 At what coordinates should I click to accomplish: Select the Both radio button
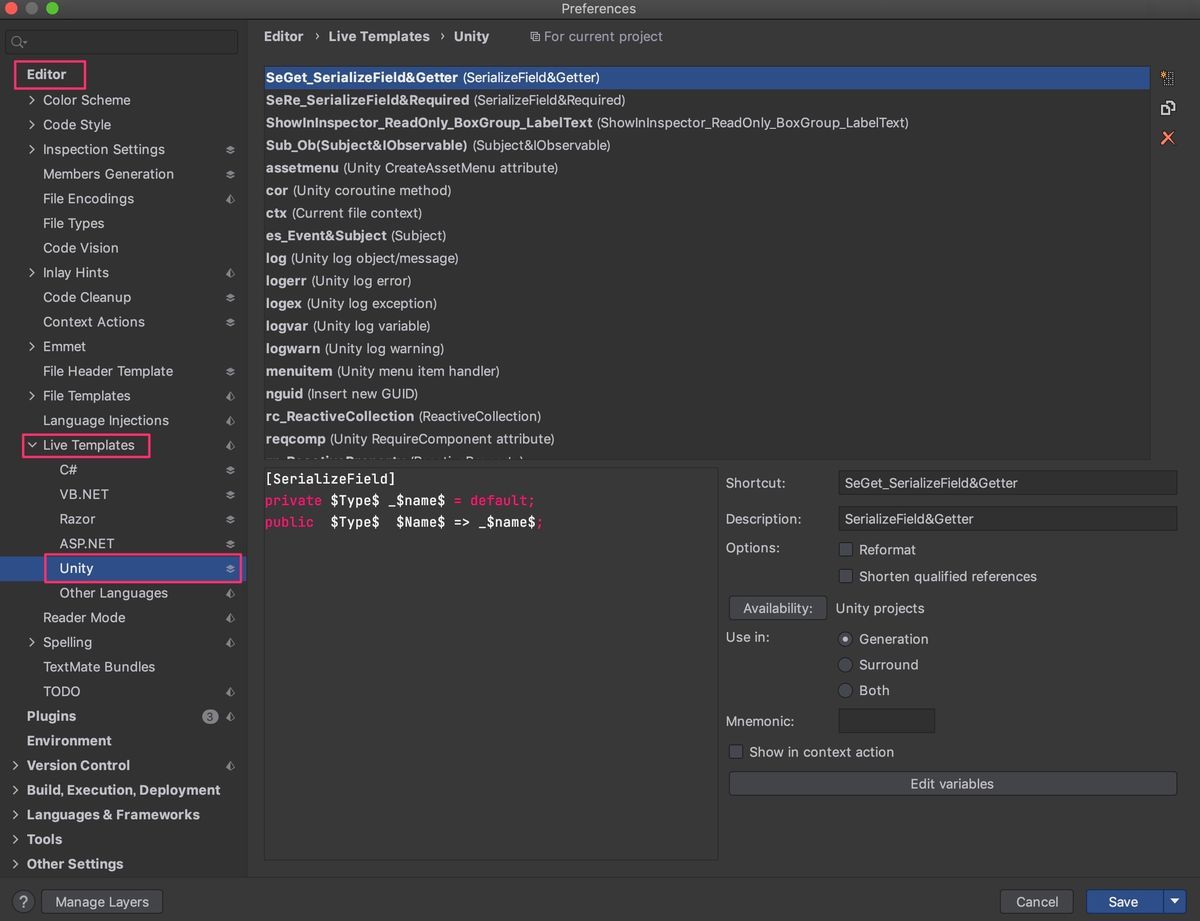[x=846, y=691]
